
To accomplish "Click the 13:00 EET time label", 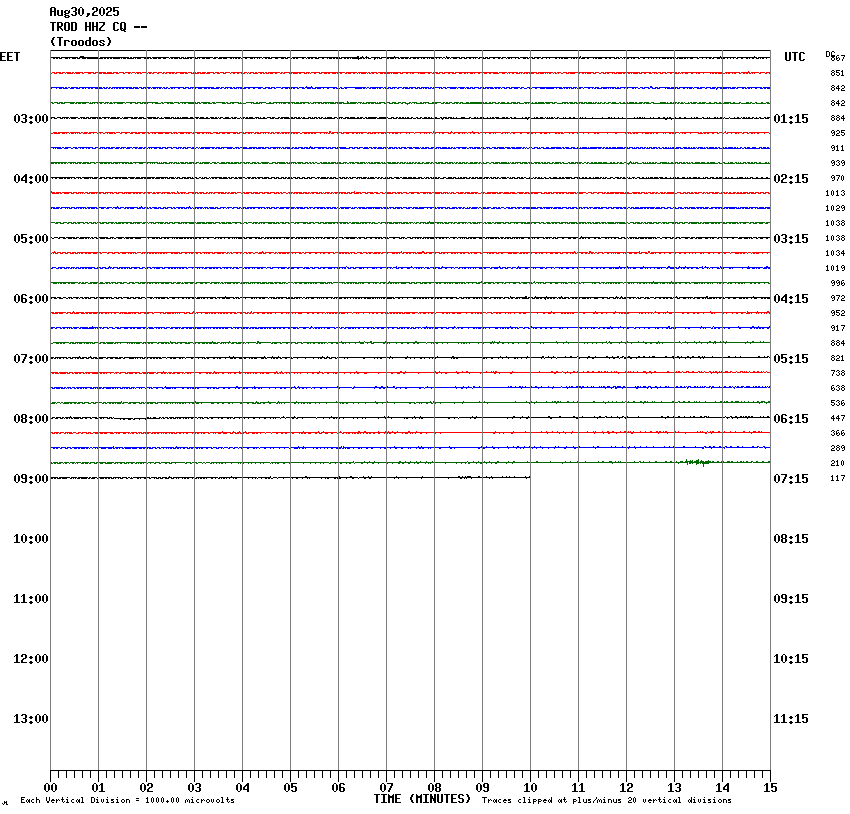I will [x=31, y=719].
